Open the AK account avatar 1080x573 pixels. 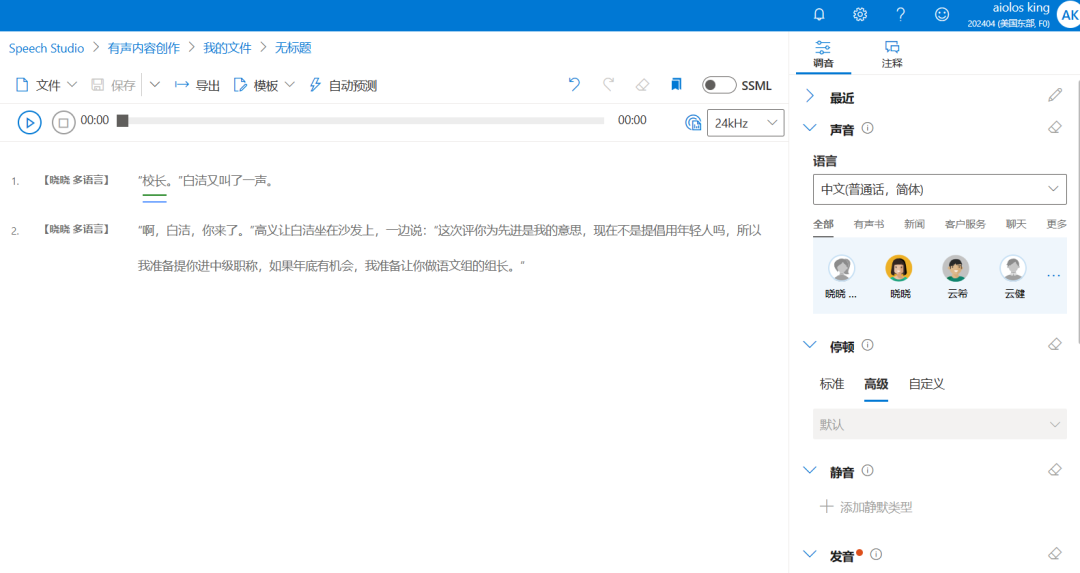coord(1068,15)
